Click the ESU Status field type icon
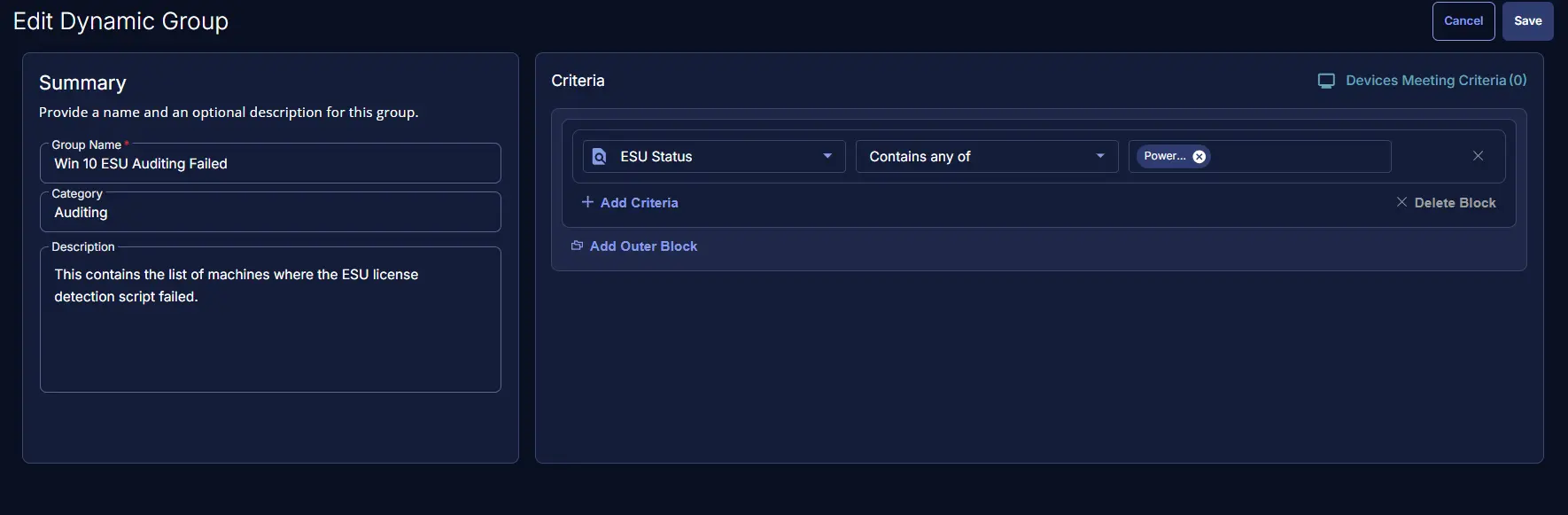The width and height of the screenshot is (1568, 515). tap(600, 157)
